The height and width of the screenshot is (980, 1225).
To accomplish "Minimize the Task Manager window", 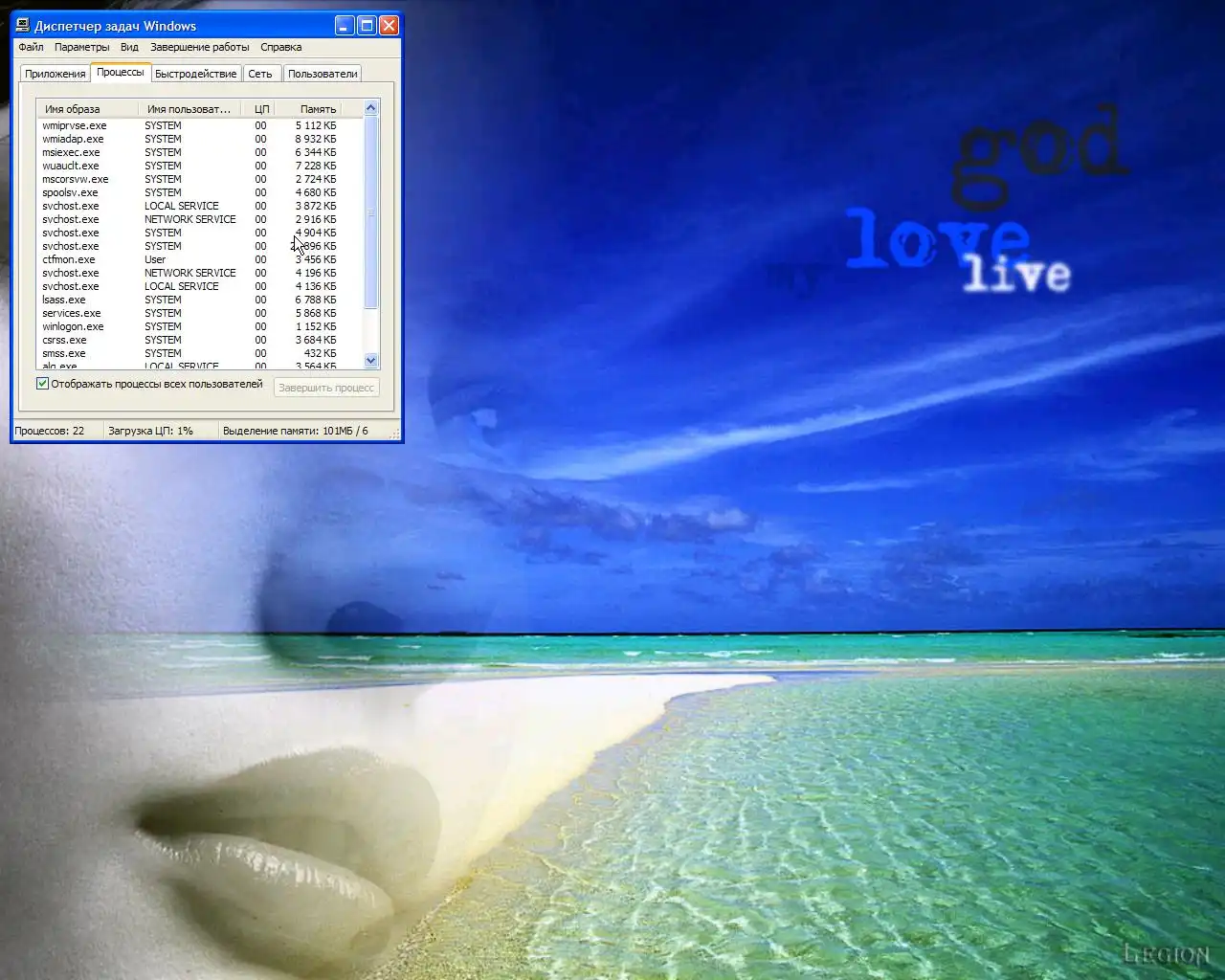I will click(345, 26).
